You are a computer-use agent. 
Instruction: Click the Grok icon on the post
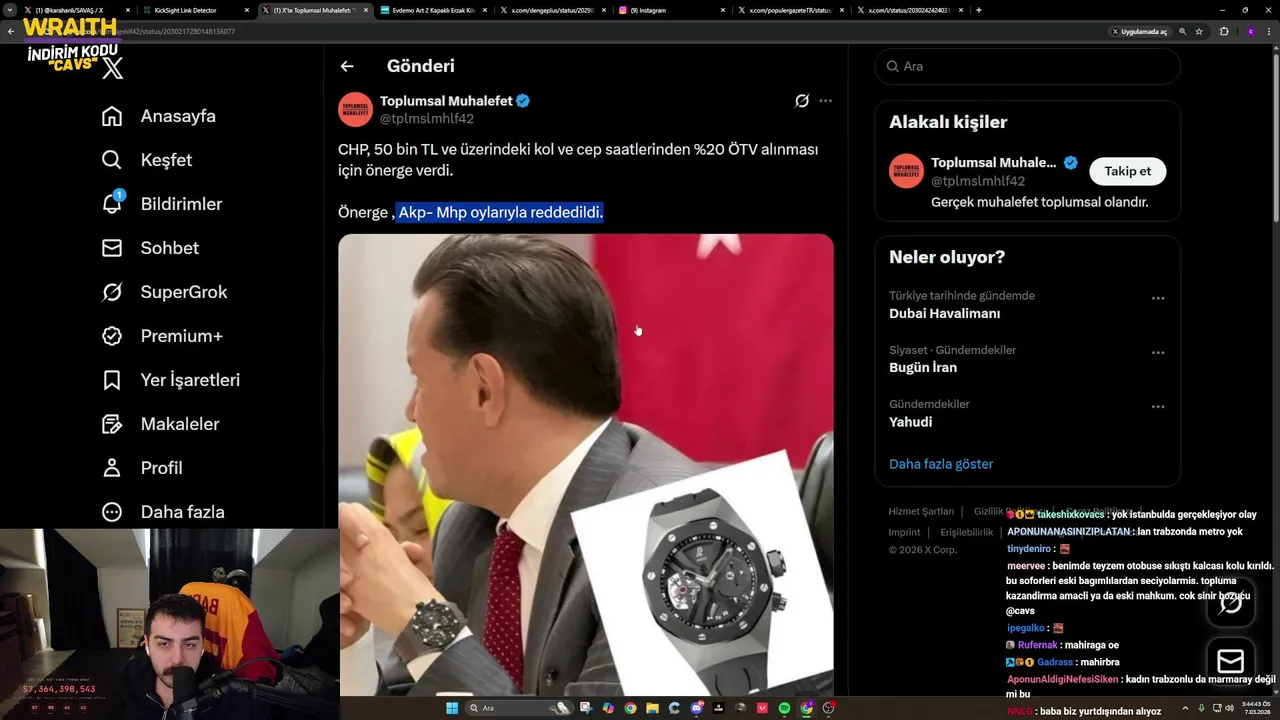[801, 101]
